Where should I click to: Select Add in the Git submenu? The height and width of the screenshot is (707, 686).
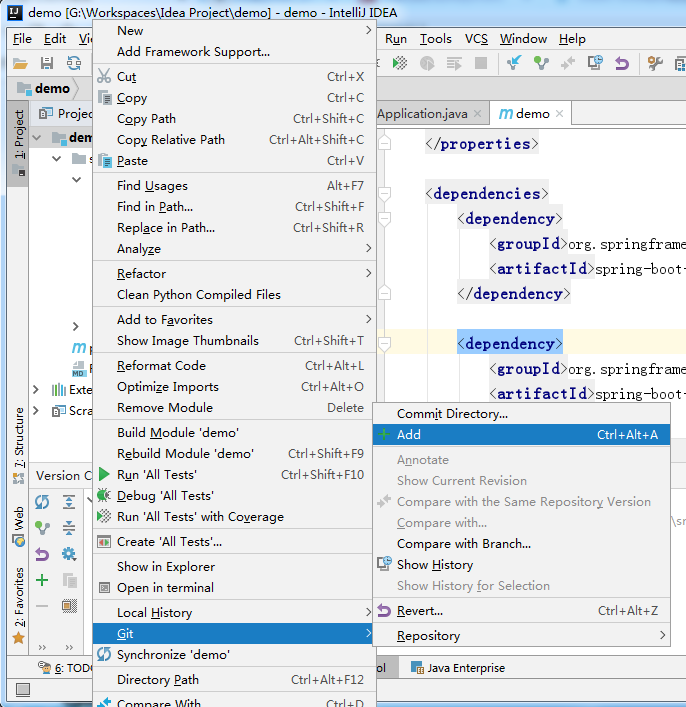pyautogui.click(x=521, y=435)
